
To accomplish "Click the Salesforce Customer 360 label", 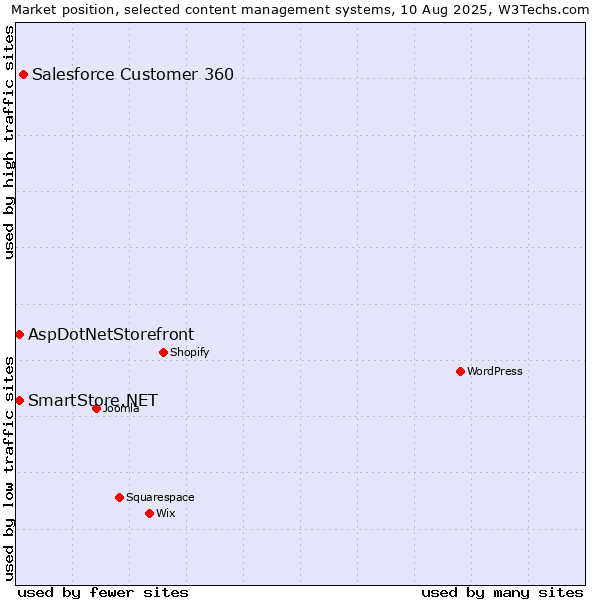I will tap(133, 74).
